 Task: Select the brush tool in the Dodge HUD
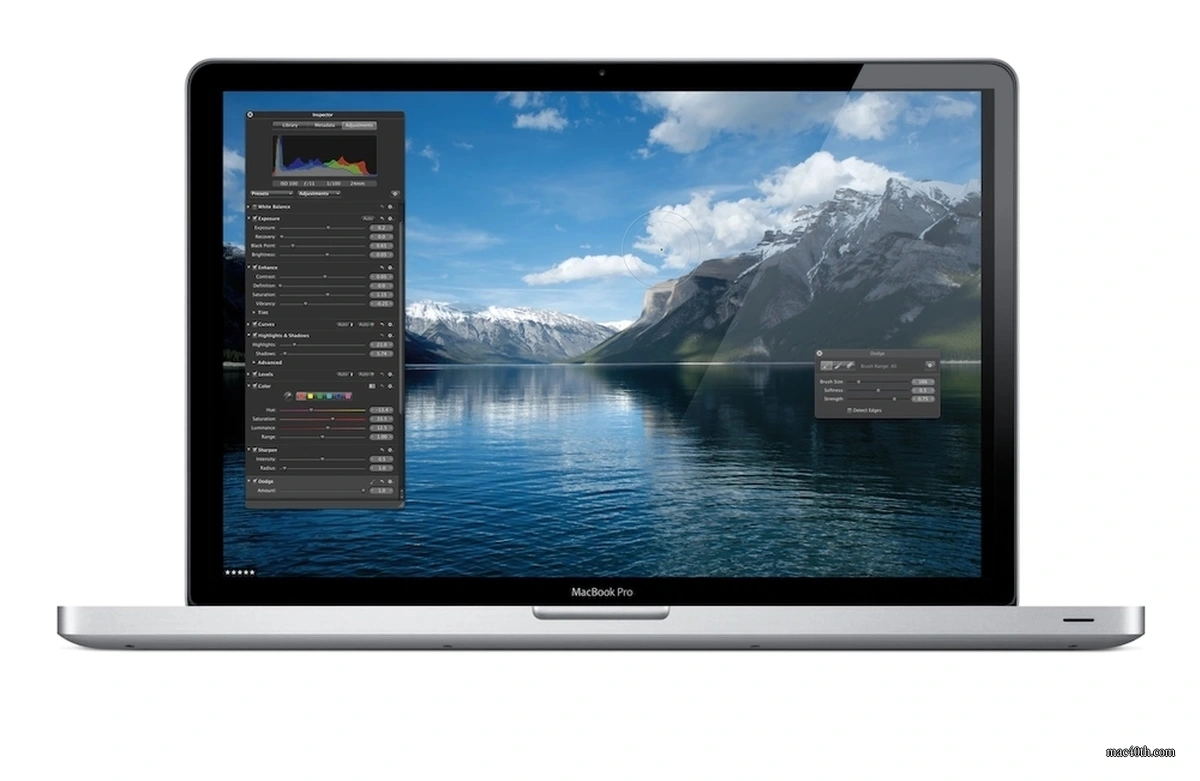[825, 365]
